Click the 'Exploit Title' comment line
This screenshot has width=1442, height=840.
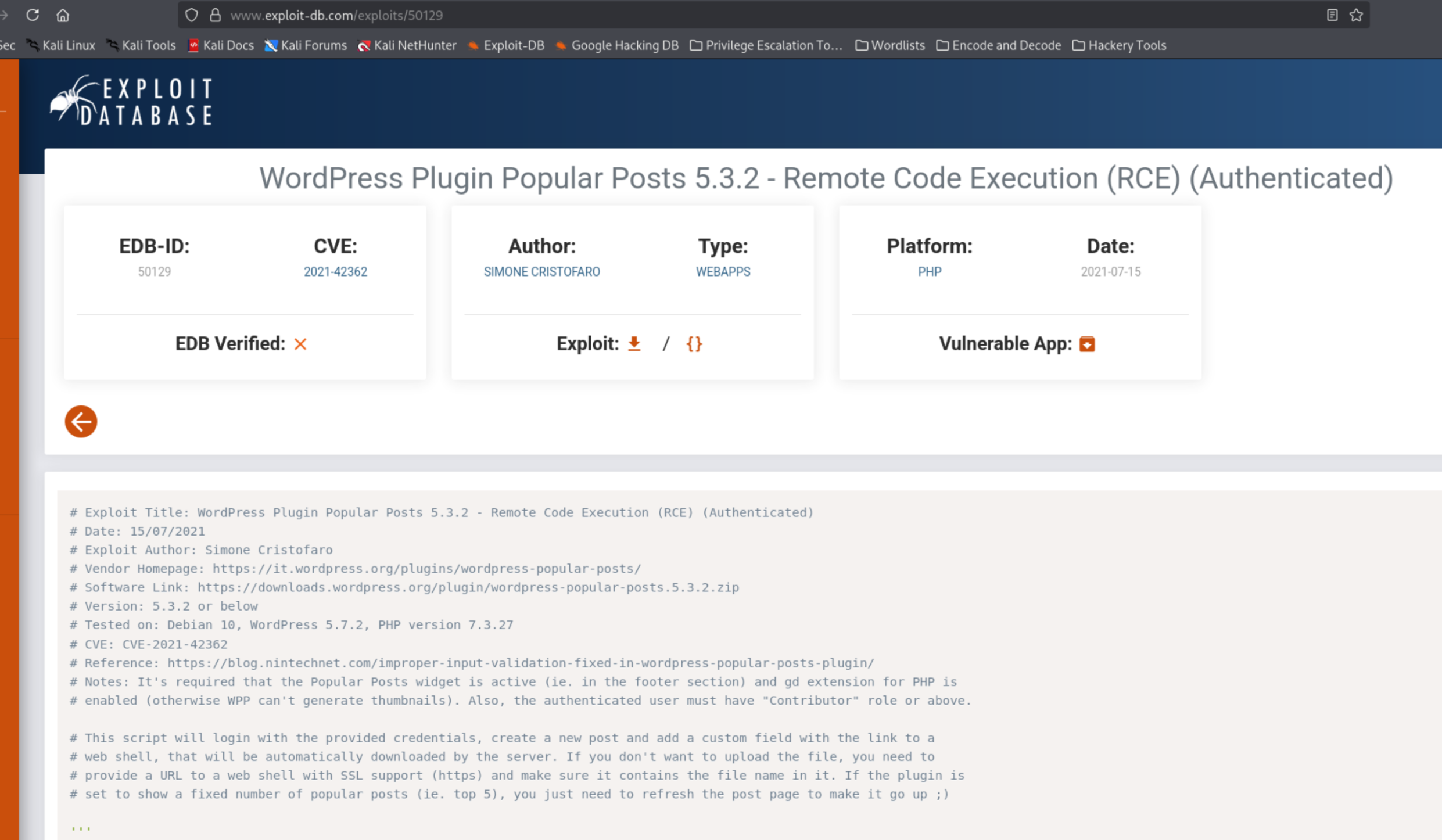[442, 512]
